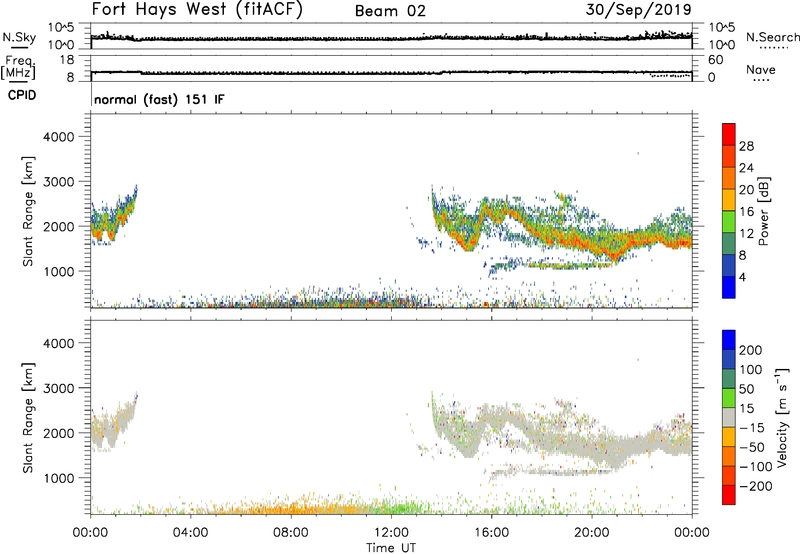800x554 pixels.
Task: Click the 'Power [dB]' colorbar label
Action: click(x=764, y=211)
